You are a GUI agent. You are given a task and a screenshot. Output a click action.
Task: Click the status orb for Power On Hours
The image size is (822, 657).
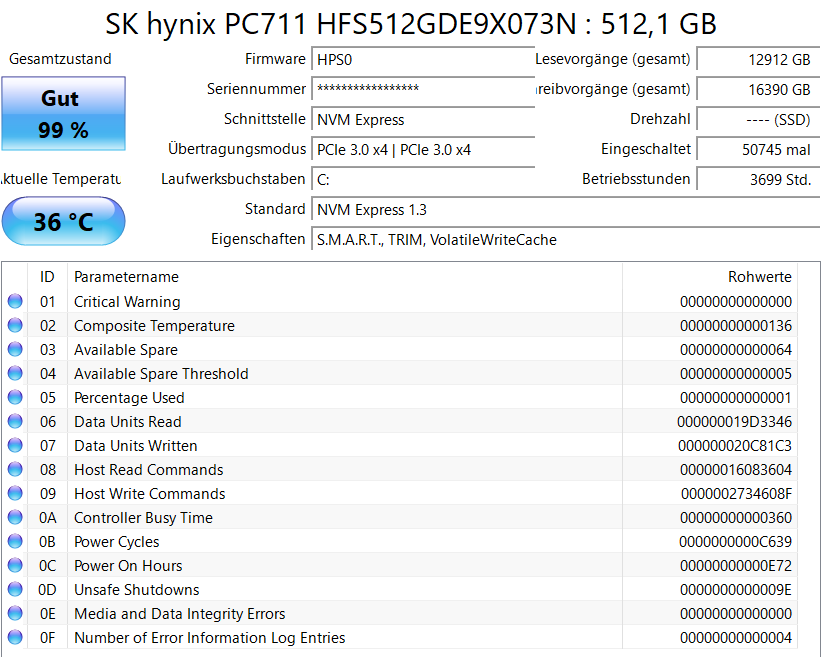coord(15,565)
